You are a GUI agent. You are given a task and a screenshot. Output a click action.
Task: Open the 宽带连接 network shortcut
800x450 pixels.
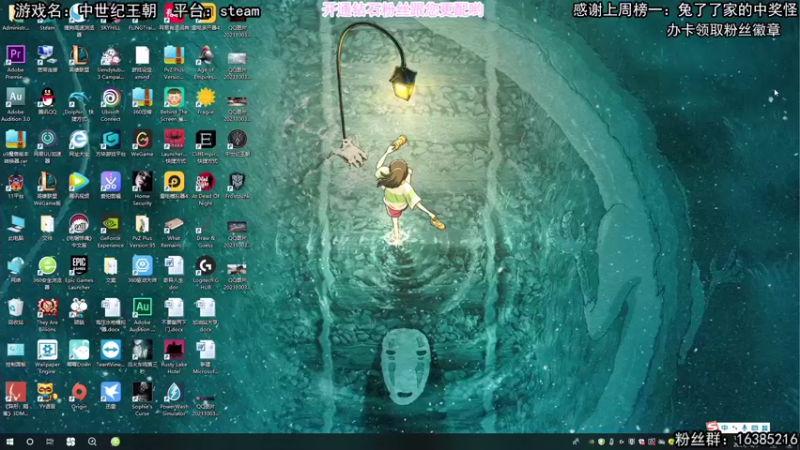47,55
